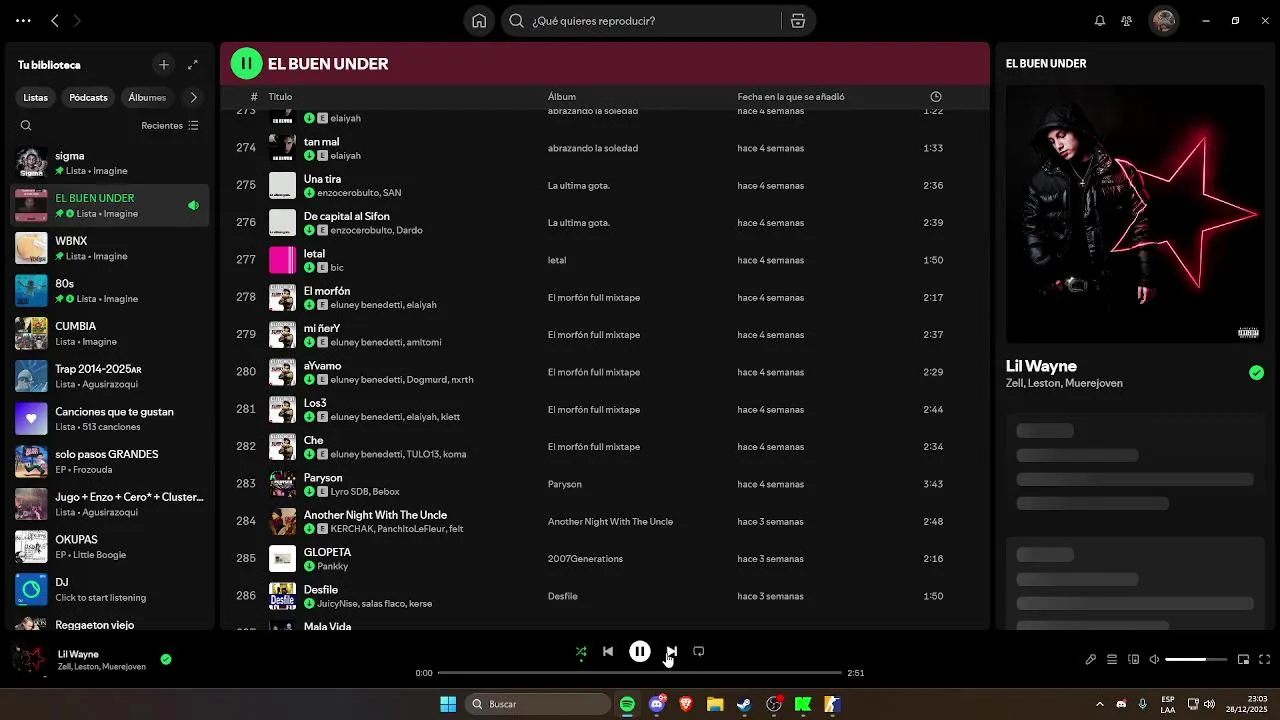1280x720 pixels.
Task: Open the play queue icon
Action: click(1112, 660)
